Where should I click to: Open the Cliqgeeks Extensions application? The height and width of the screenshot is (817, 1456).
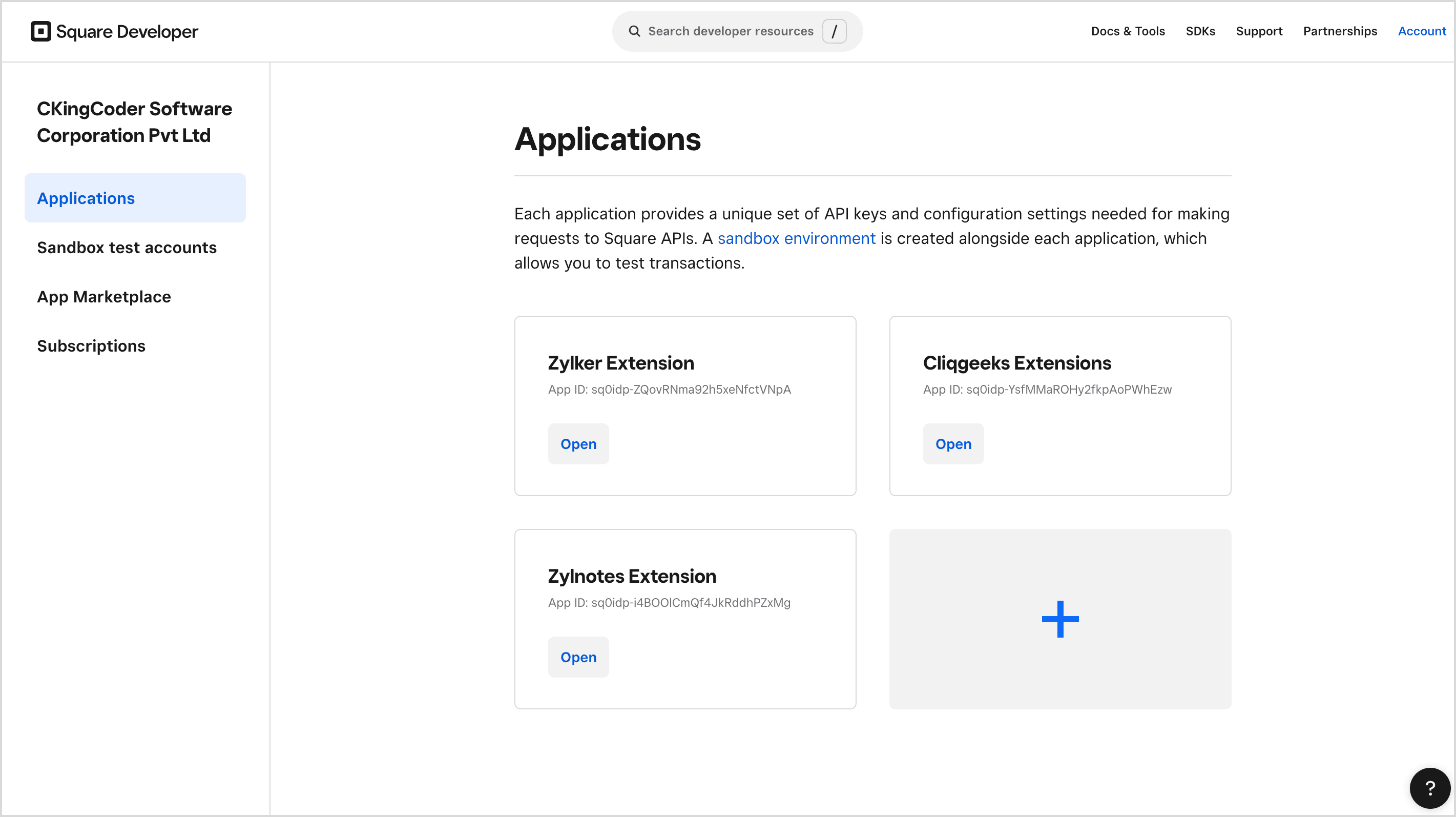pos(953,444)
